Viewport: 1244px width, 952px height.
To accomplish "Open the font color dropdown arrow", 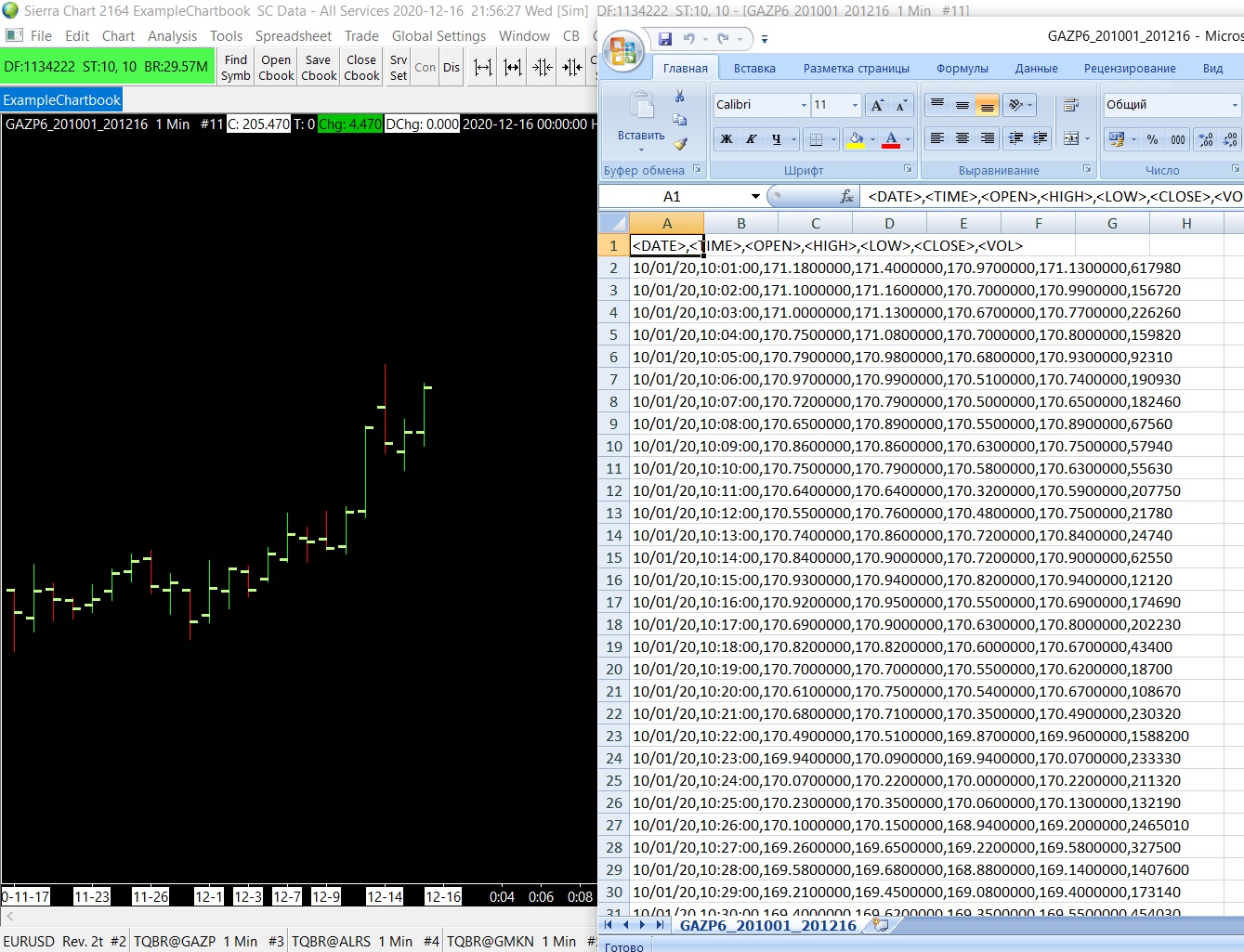I will pyautogui.click(x=908, y=139).
